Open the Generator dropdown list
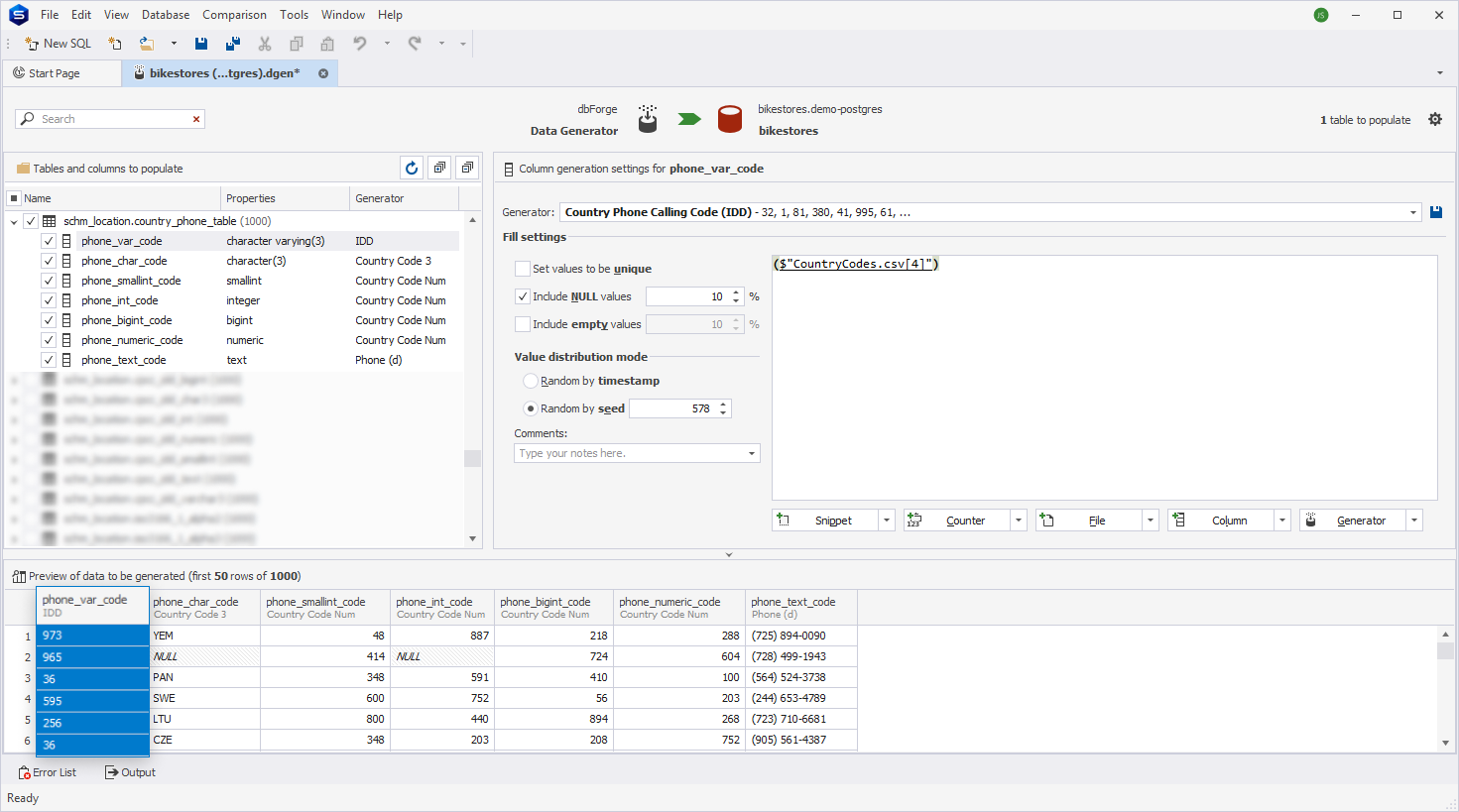This screenshot has width=1459, height=812. (1413, 212)
